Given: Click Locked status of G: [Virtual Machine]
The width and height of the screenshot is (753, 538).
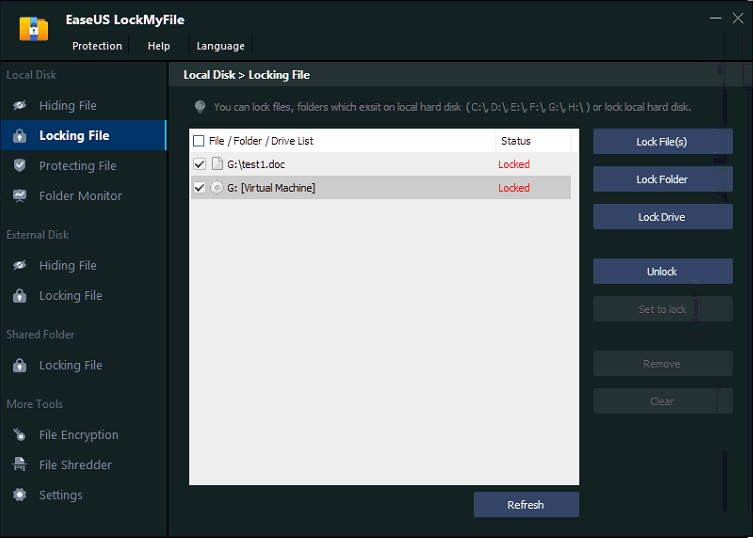Looking at the screenshot, I should coord(514,188).
